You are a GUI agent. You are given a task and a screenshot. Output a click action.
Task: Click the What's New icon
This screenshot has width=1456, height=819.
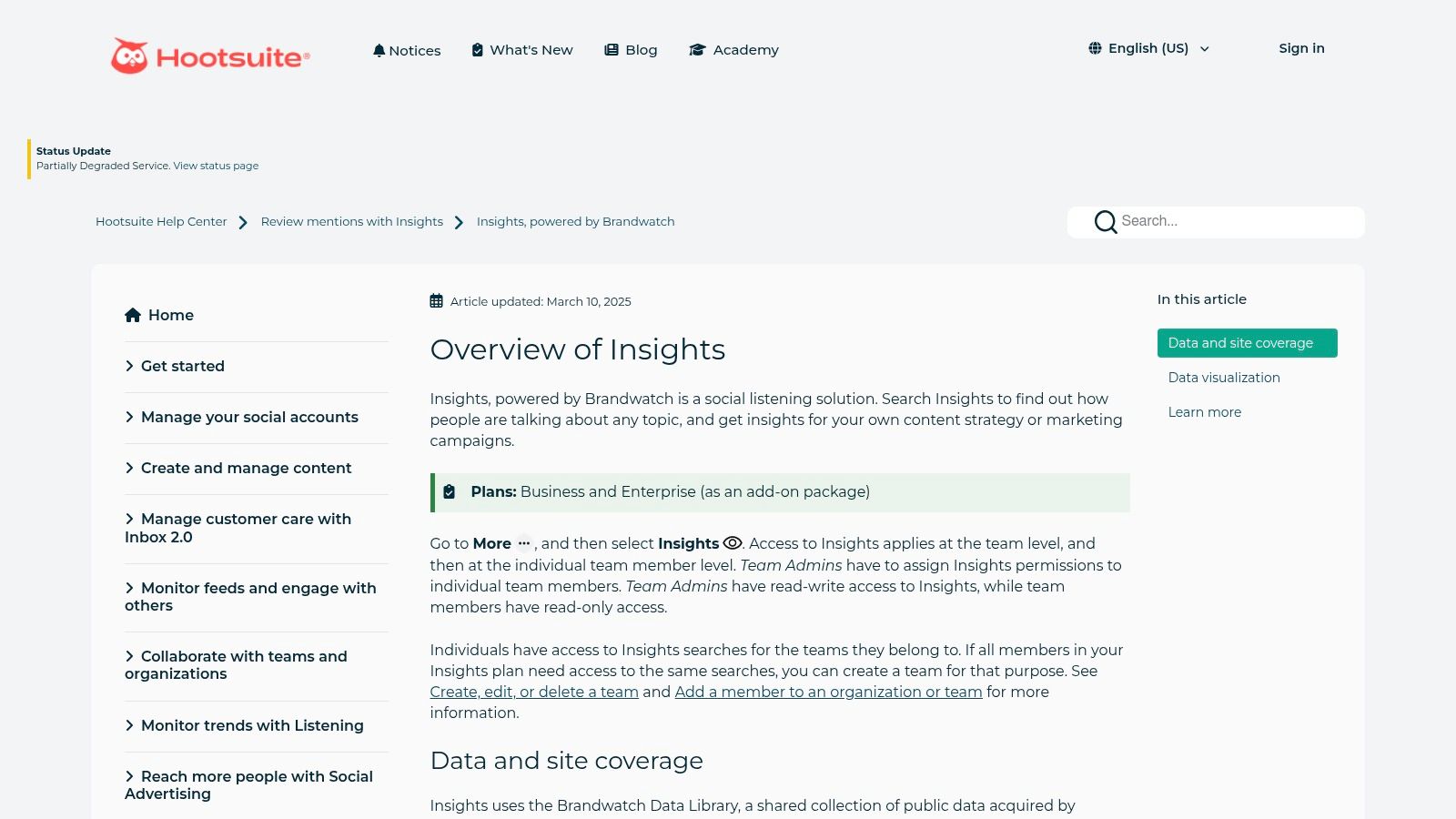click(477, 50)
